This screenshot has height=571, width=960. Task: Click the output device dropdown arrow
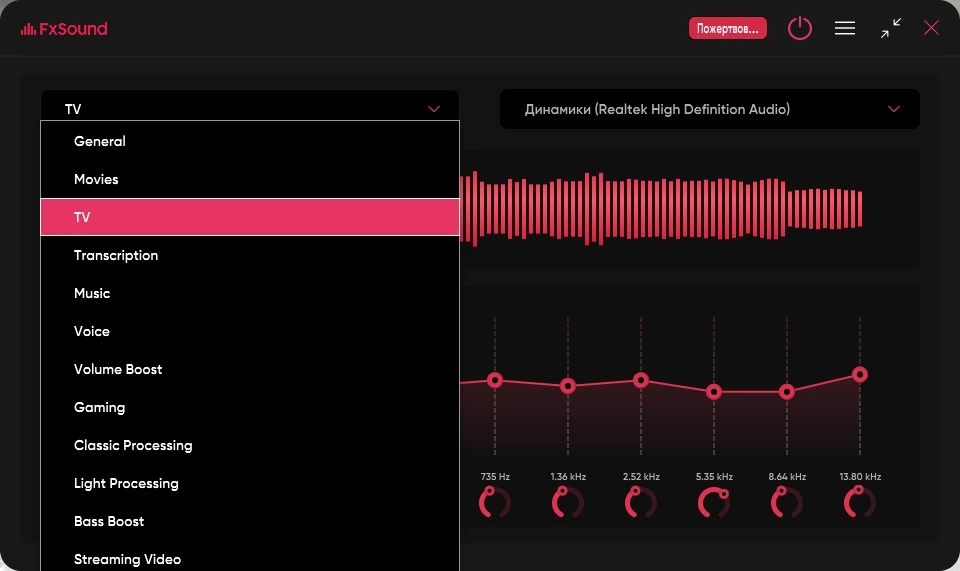(894, 109)
